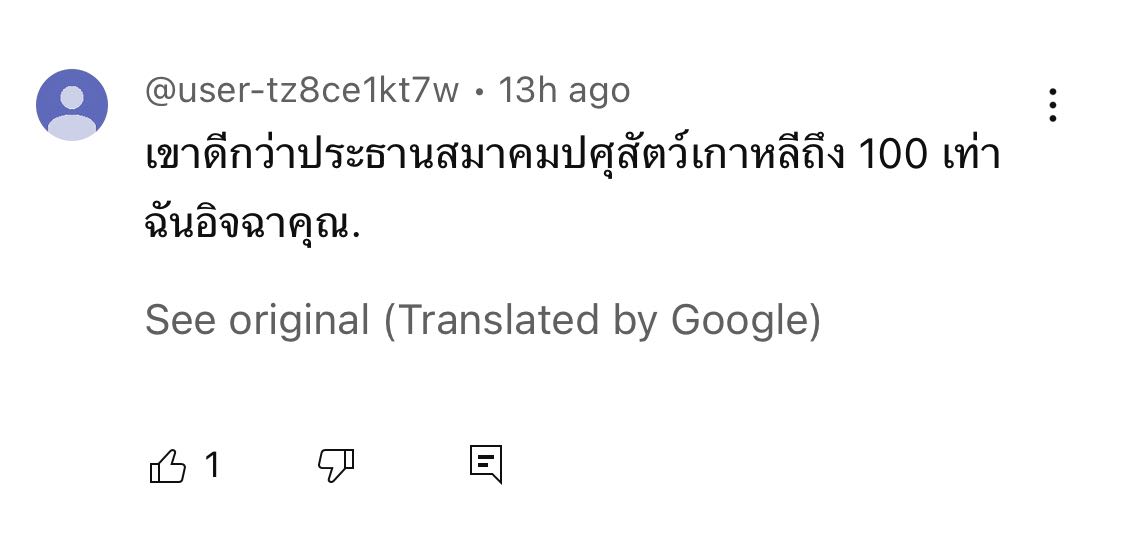Select the first line of Thai comment
This screenshot has width=1125, height=546.
coord(573,157)
